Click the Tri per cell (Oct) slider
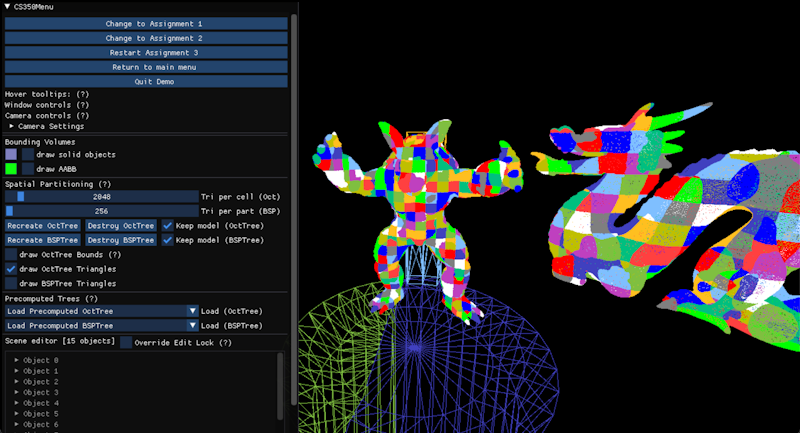The image size is (800, 433). tap(102, 196)
